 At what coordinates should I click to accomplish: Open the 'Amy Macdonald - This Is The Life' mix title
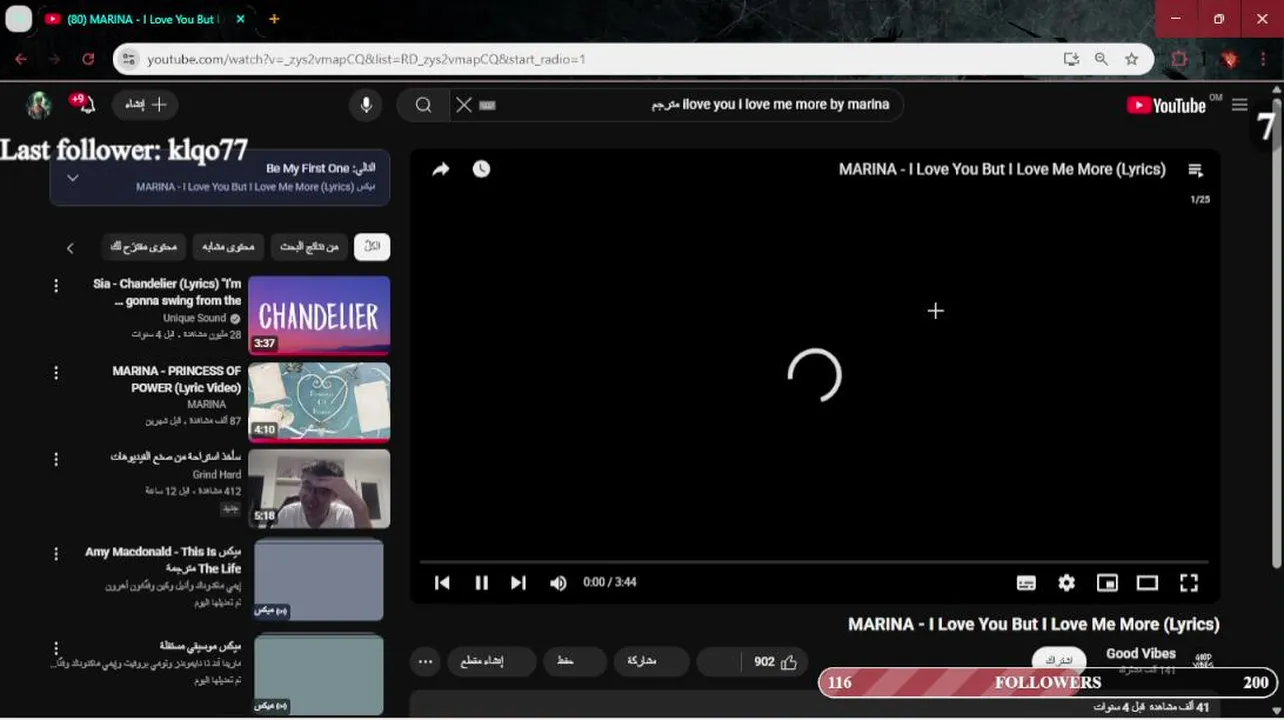164,560
